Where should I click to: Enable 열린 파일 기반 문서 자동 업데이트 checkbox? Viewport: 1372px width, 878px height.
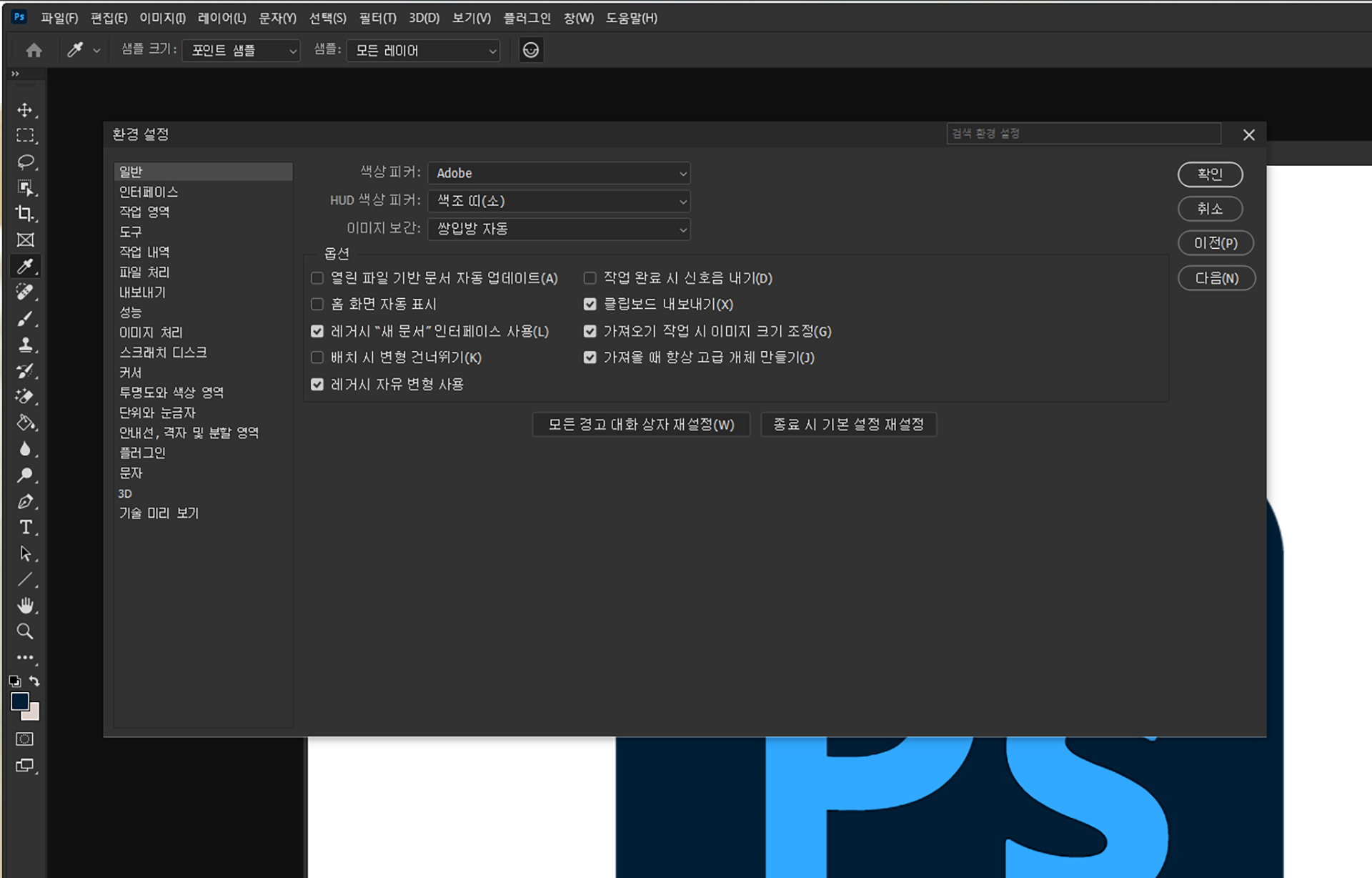317,278
